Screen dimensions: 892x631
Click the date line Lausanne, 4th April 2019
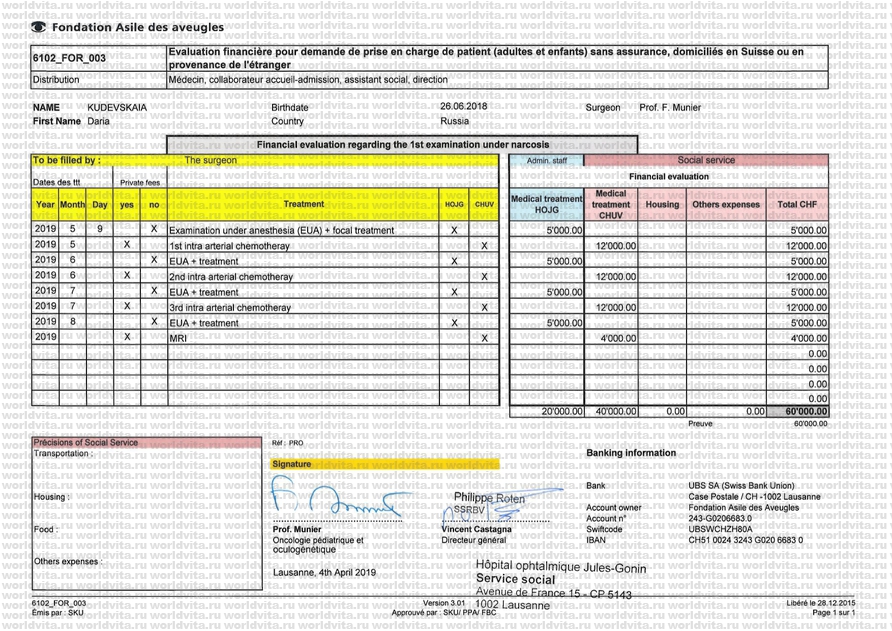324,572
